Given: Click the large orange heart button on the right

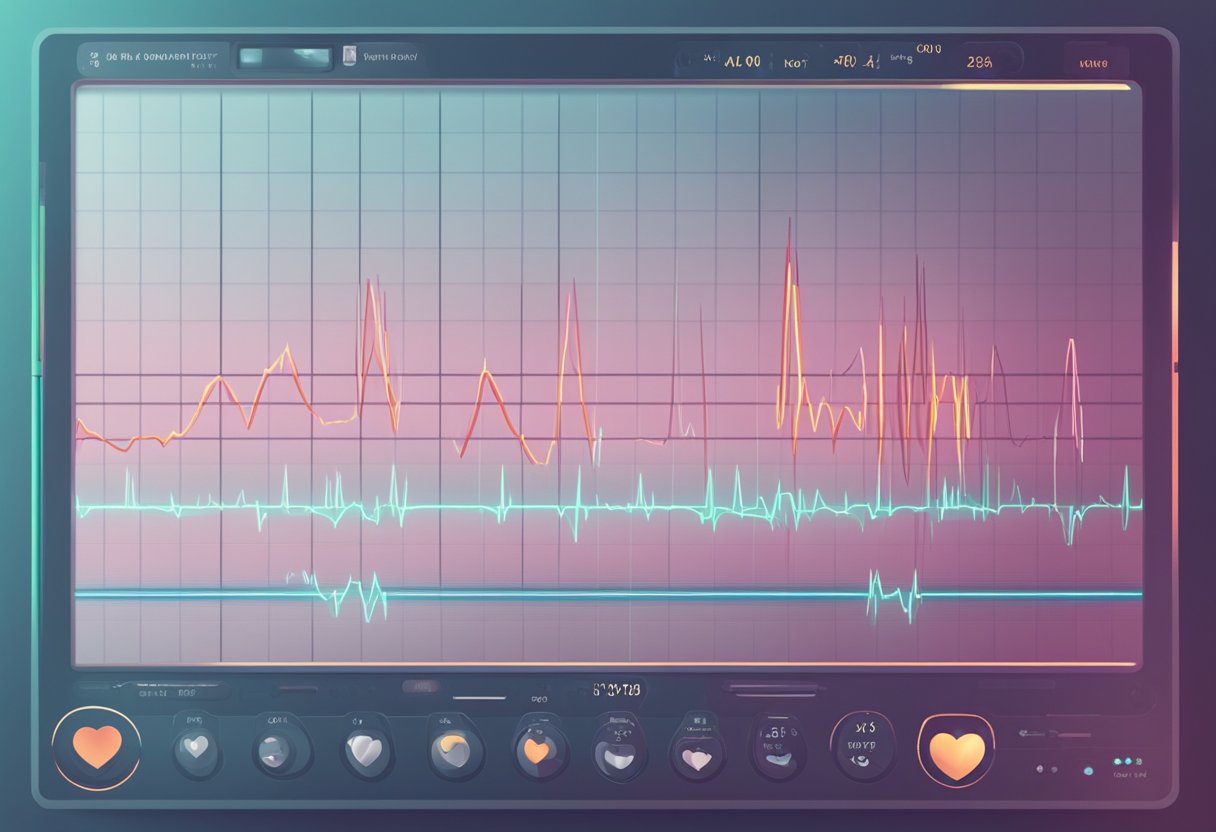Looking at the screenshot, I should 955,747.
